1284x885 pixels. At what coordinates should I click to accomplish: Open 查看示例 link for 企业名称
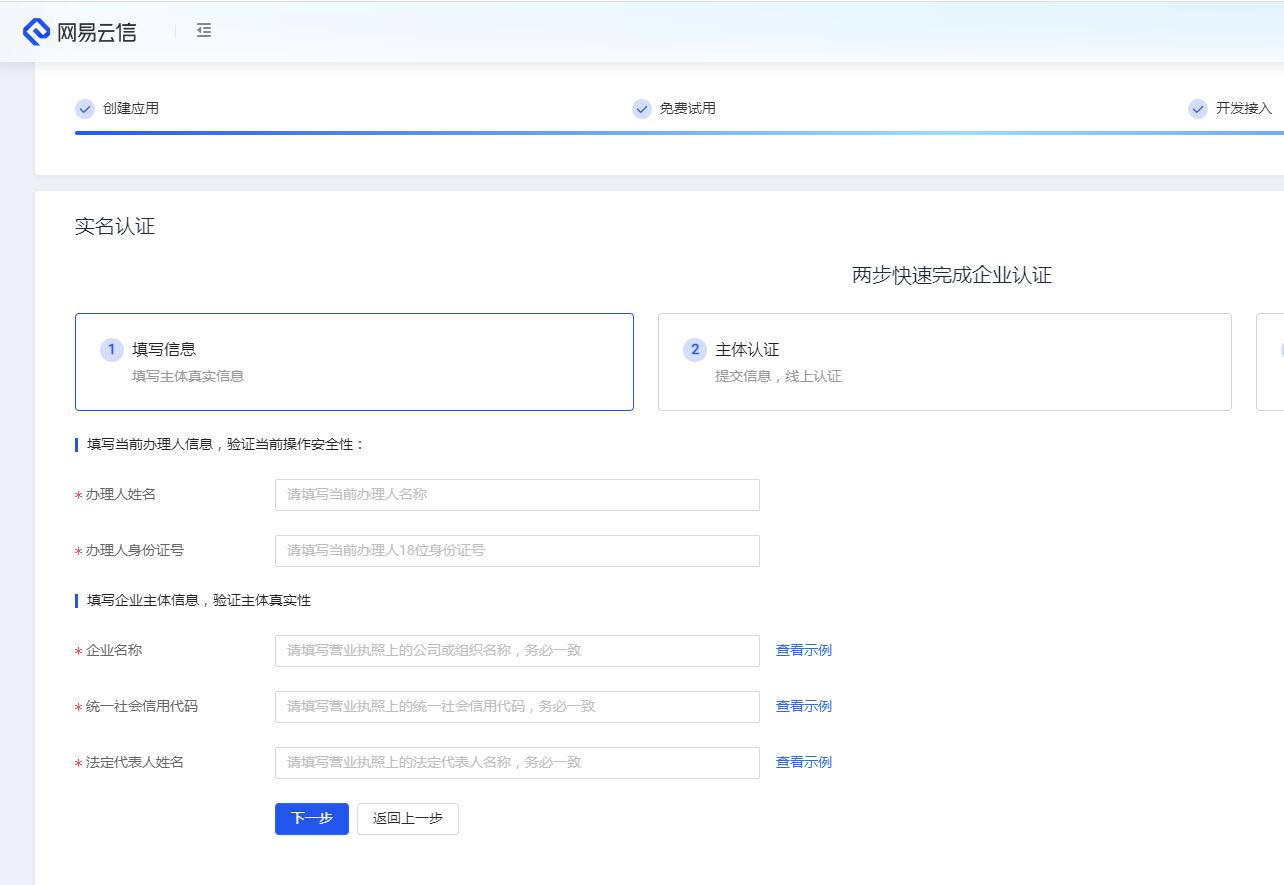(x=804, y=650)
